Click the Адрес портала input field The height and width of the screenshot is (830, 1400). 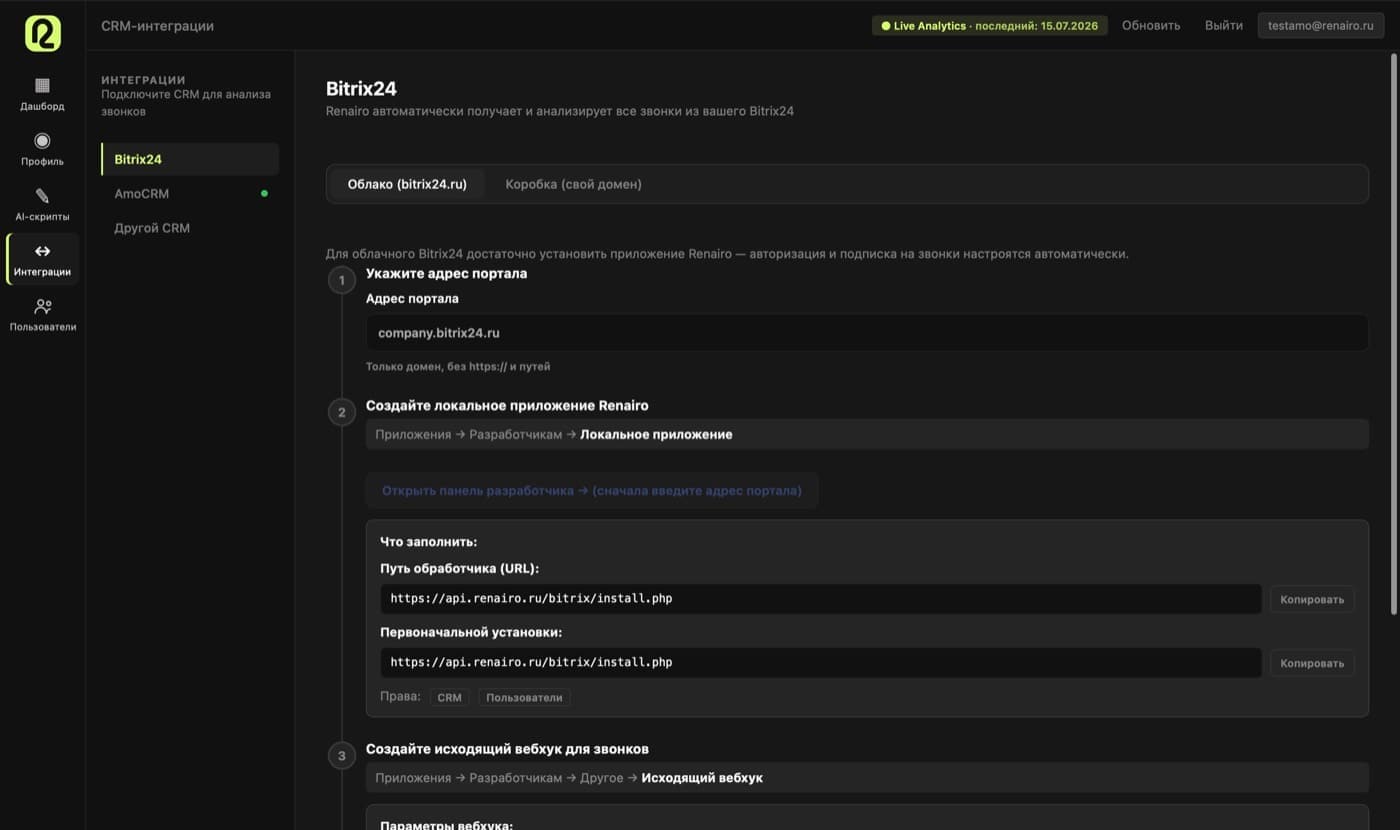(x=867, y=333)
